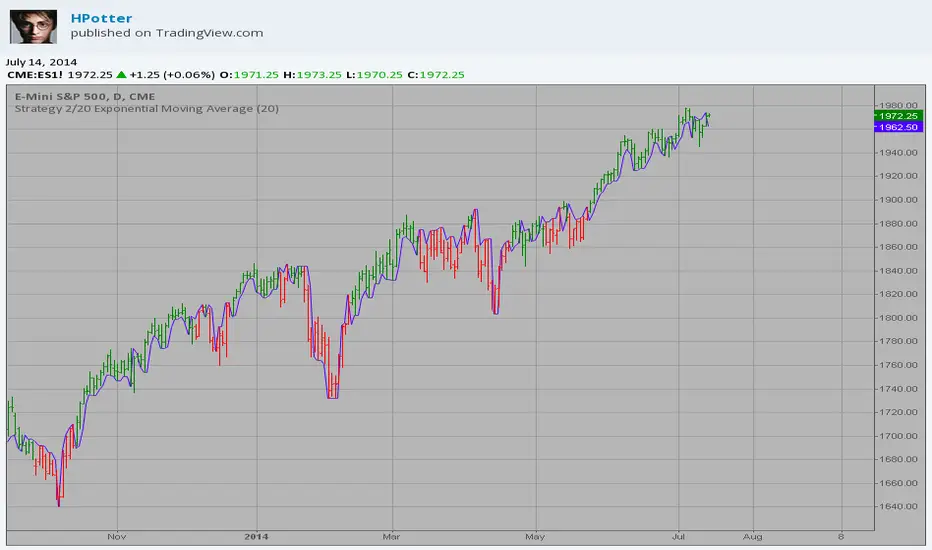Click the Nov marker on the time axis

[116, 537]
